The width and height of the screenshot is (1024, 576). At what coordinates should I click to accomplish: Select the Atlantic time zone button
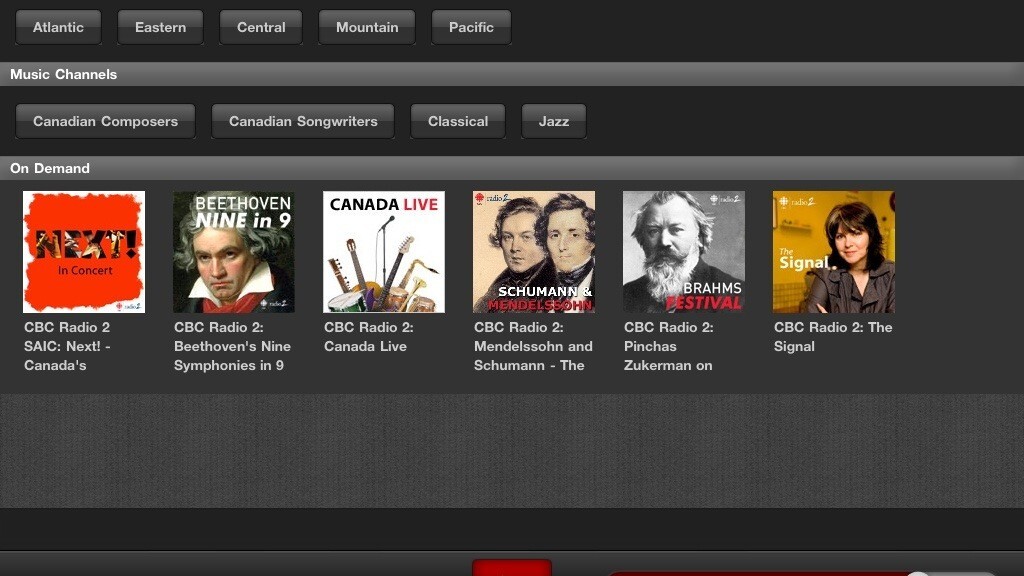point(58,27)
